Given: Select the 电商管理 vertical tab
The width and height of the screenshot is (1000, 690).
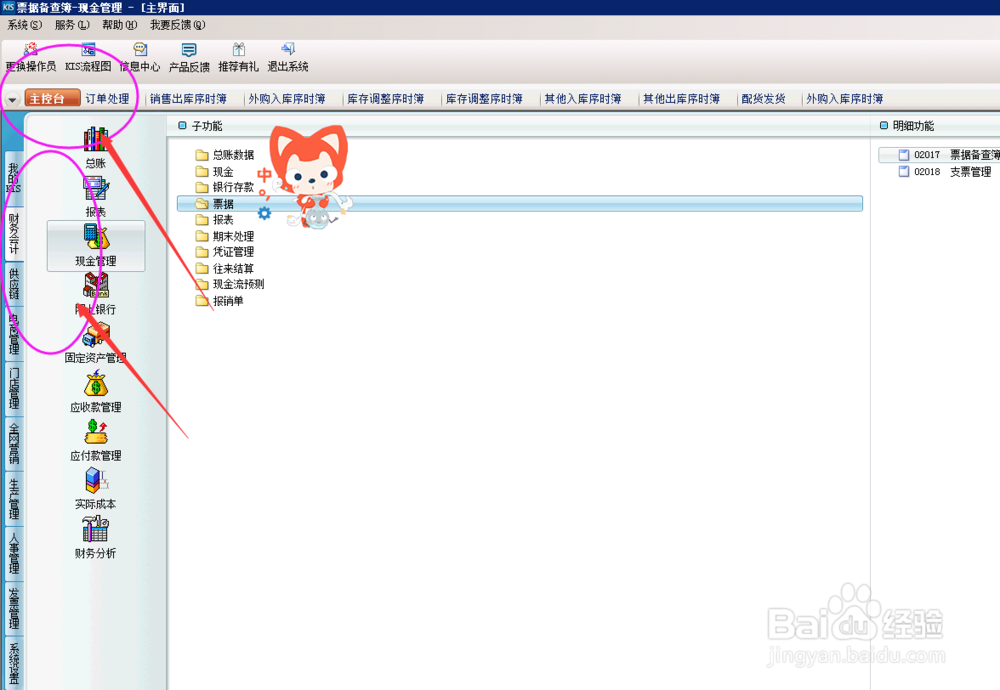Looking at the screenshot, I should [x=13, y=334].
